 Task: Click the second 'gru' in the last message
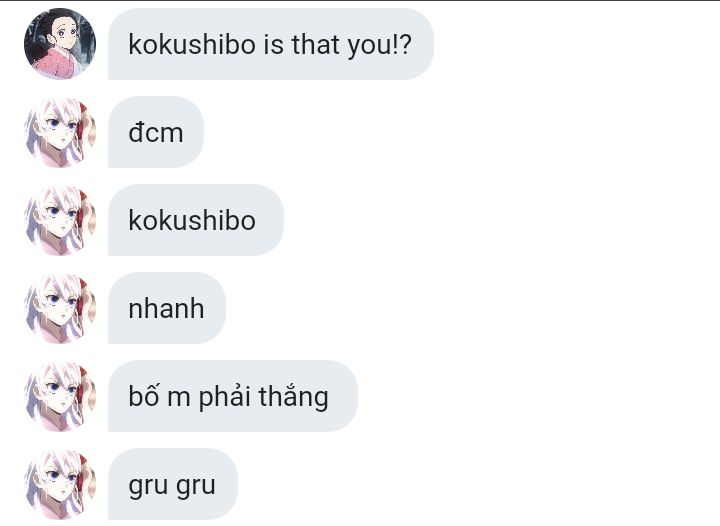[196, 487]
